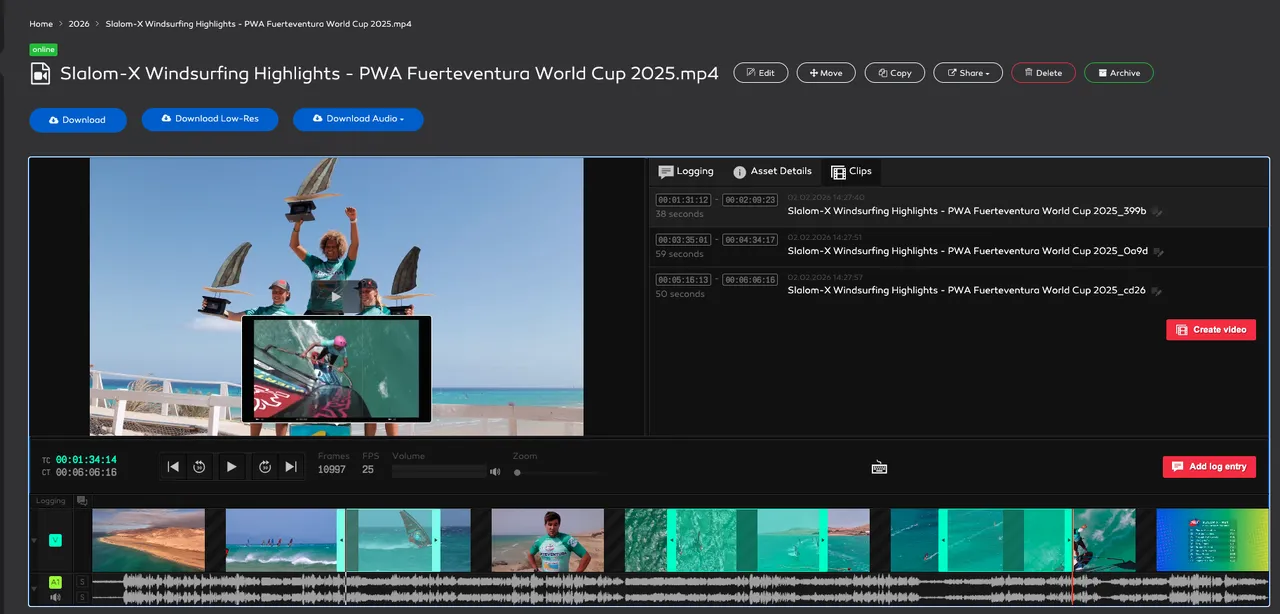Open the keyboard shortcuts icon
The image size is (1280, 614).
(x=879, y=467)
